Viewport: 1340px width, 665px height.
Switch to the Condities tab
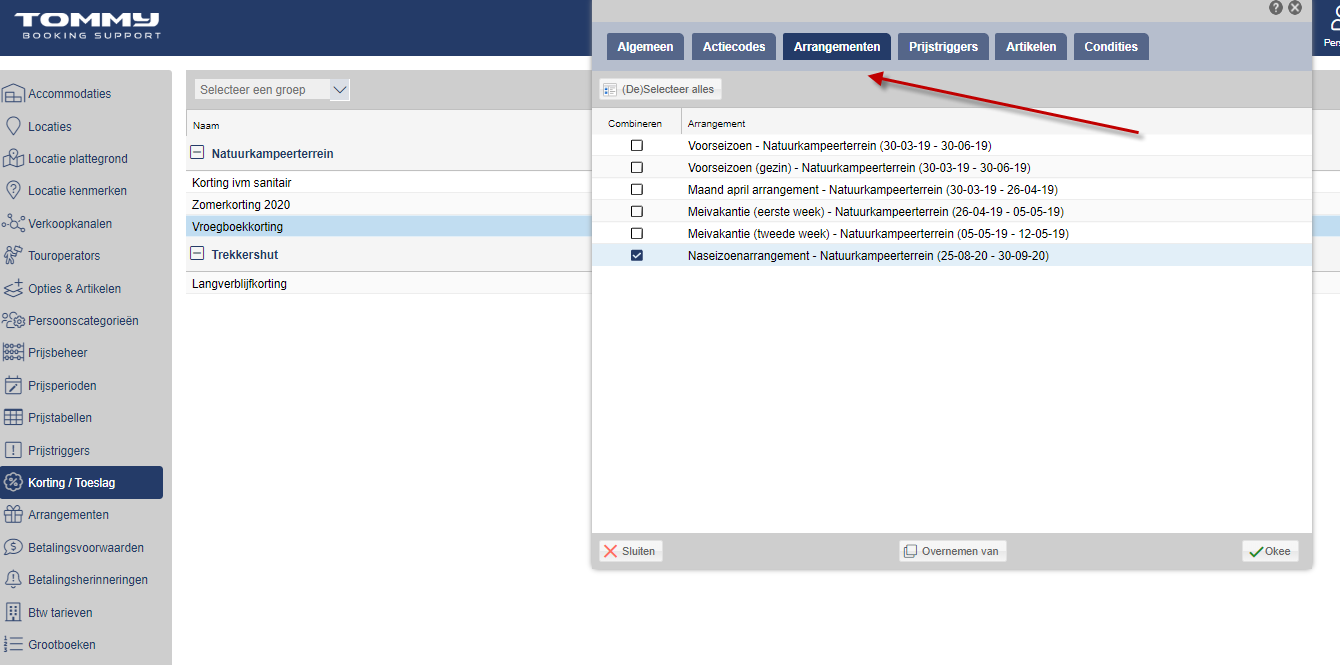click(x=1111, y=47)
